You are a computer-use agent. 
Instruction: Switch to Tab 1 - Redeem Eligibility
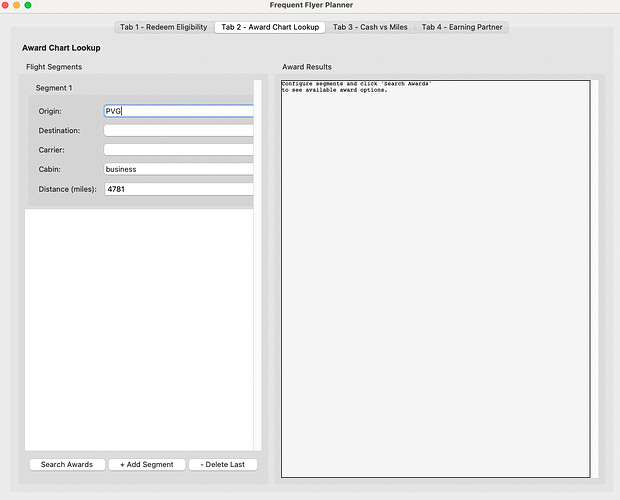pos(164,27)
